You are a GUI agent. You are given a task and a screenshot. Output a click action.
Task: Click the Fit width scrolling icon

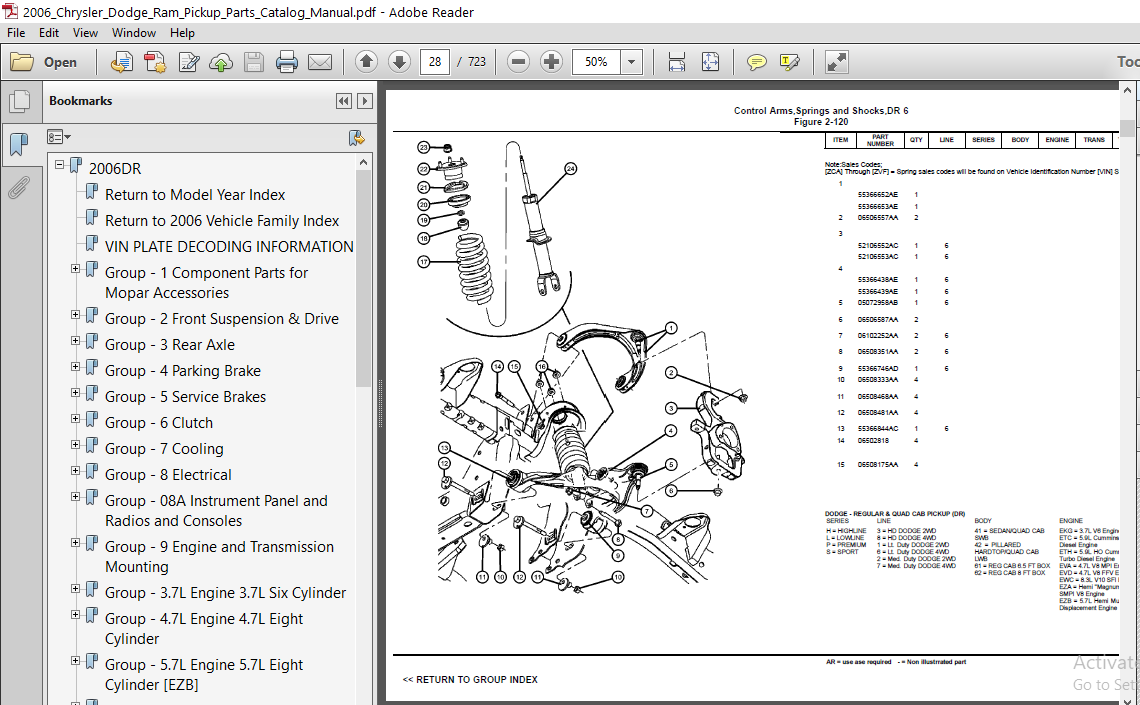pyautogui.click(x=677, y=62)
